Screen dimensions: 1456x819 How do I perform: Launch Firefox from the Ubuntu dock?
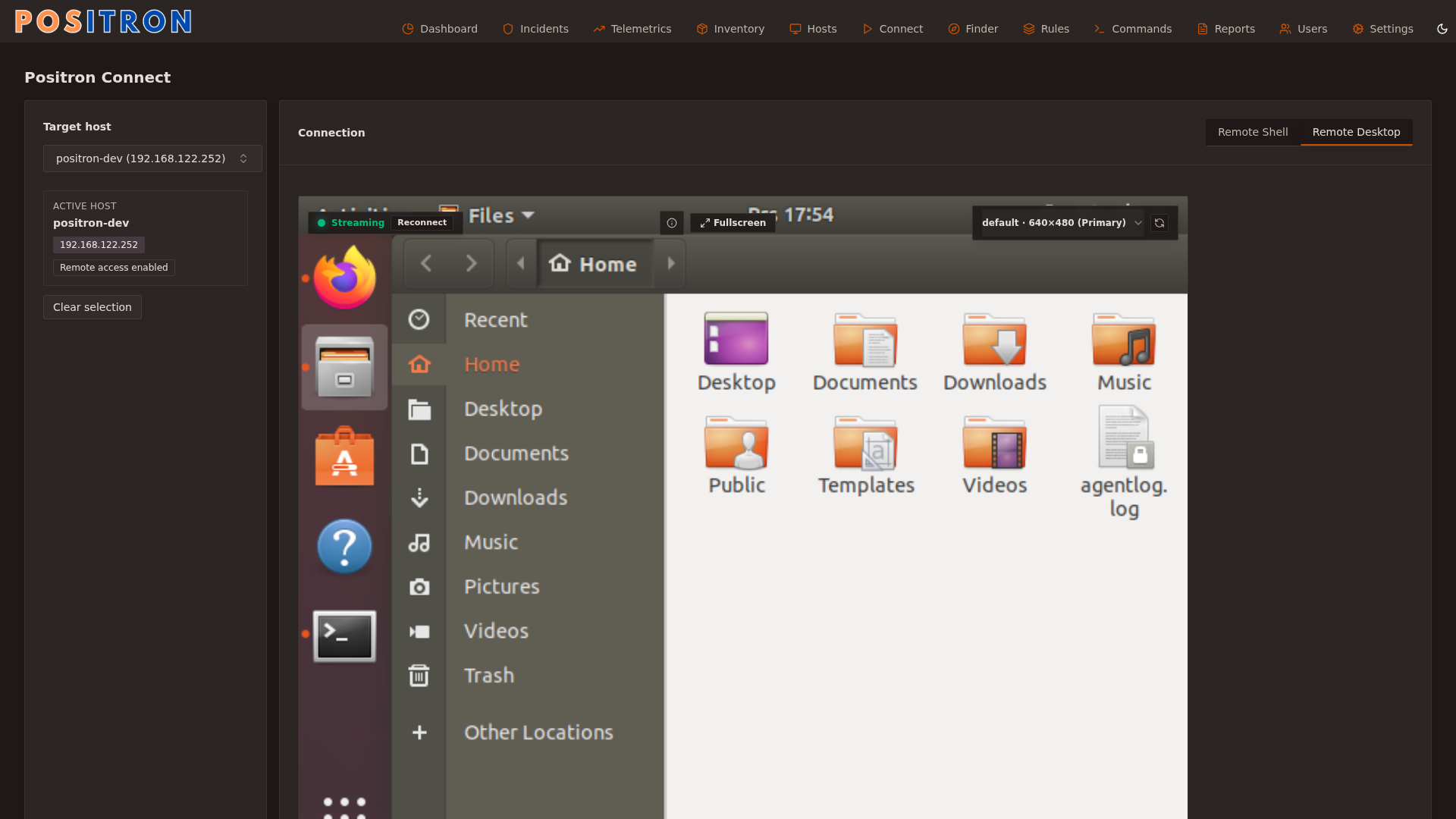344,276
